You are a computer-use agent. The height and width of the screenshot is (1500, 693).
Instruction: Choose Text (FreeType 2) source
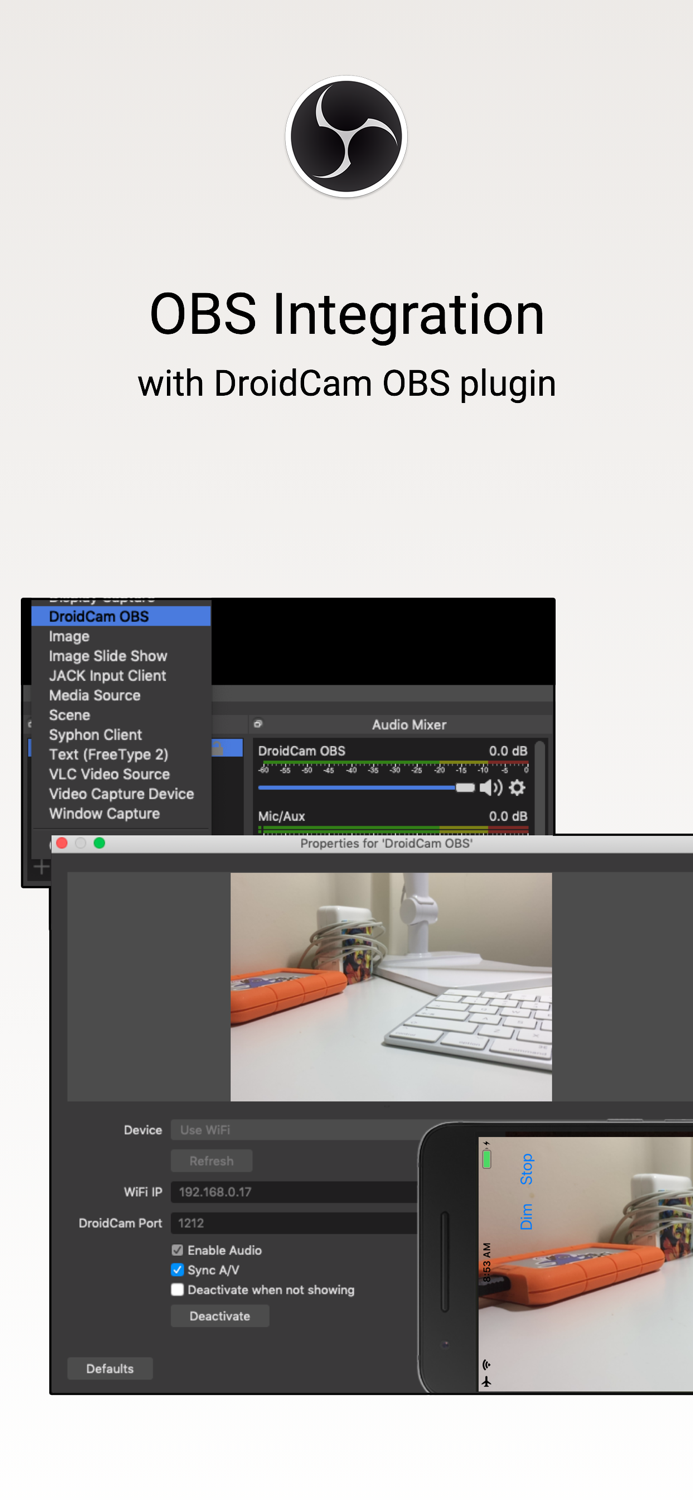pos(121,754)
